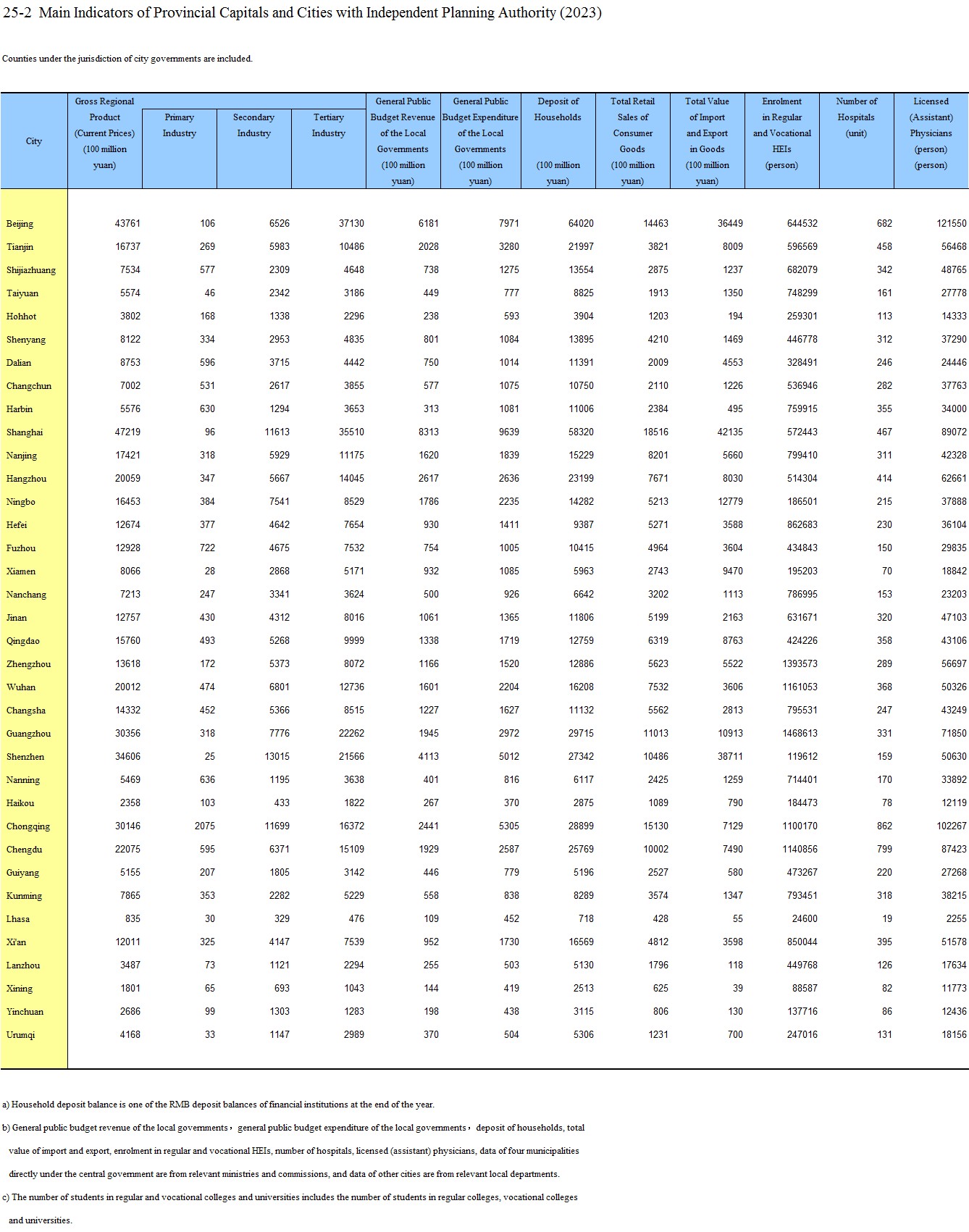The height and width of the screenshot is (1232, 969).
Task: Select the City column header
Action: point(34,141)
